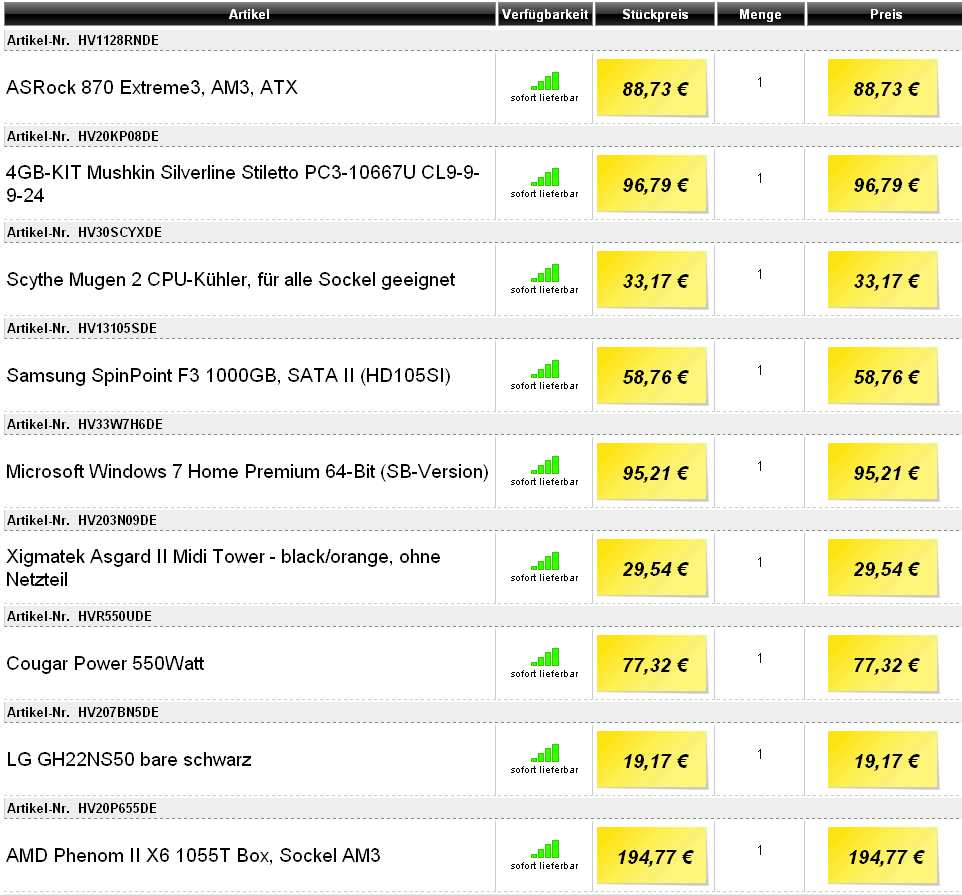Click availability bars icon for ASRock 870 Extreme3

[545, 81]
